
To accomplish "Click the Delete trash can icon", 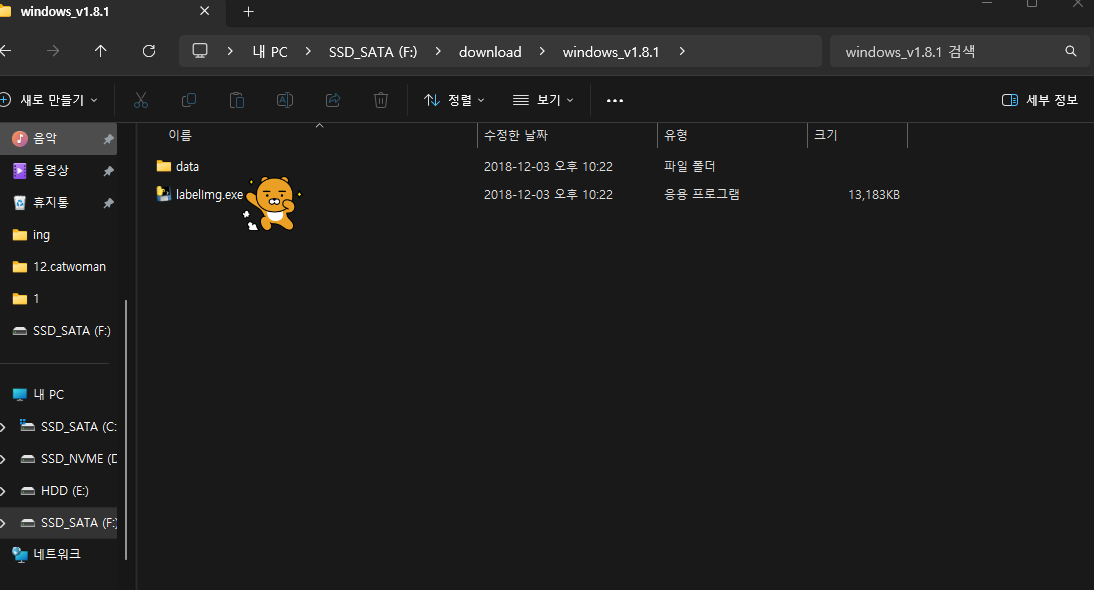I will [381, 100].
